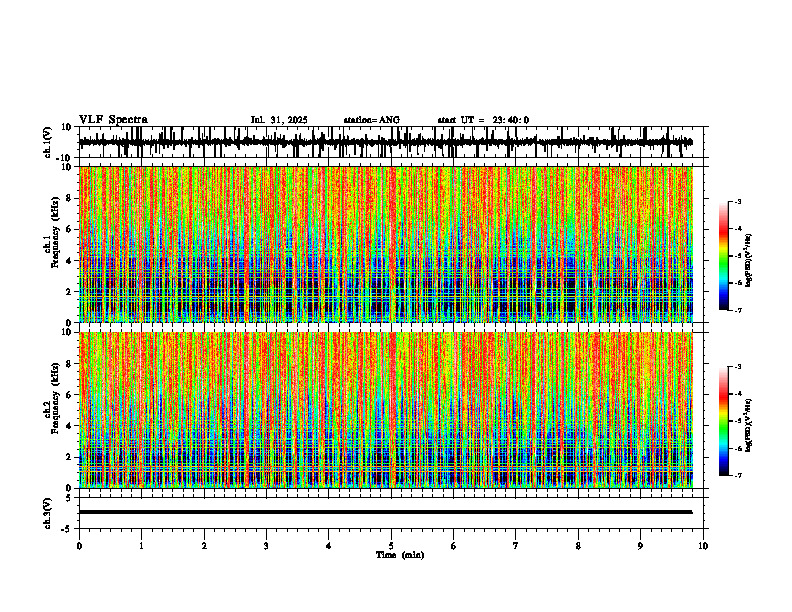Image resolution: width=792 pixels, height=612 pixels.
Task: Click inside the ch.1 spectrogram panel
Action: pyautogui.click(x=385, y=244)
